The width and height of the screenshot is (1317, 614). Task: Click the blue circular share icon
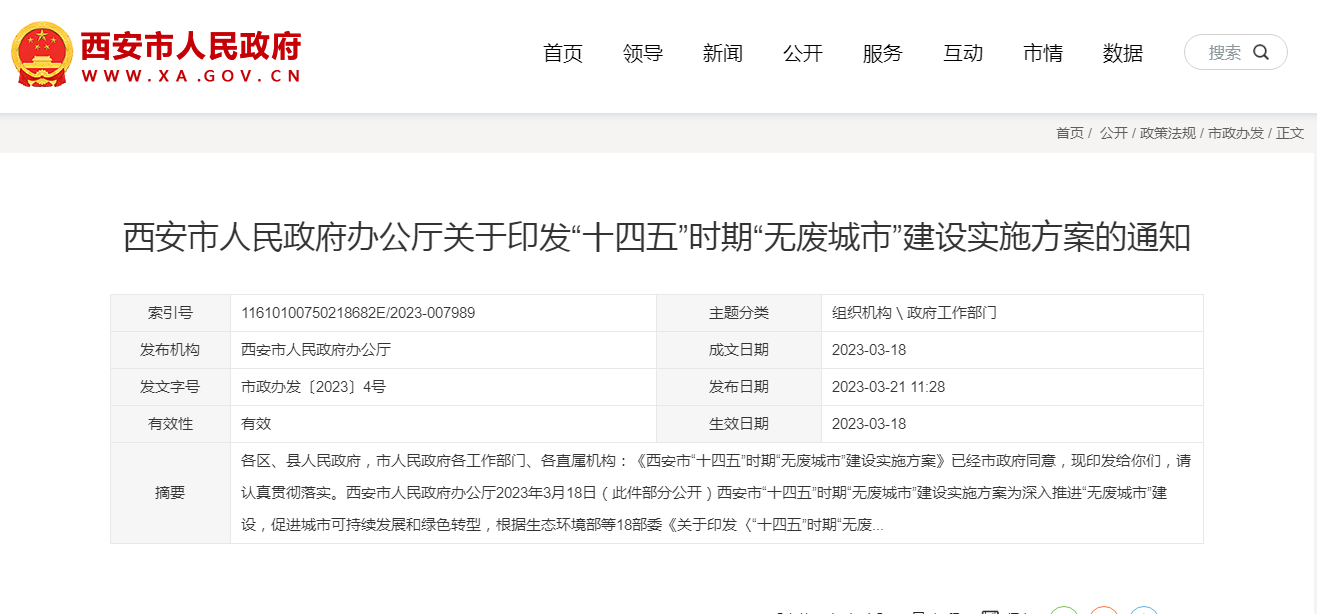coord(1144,609)
